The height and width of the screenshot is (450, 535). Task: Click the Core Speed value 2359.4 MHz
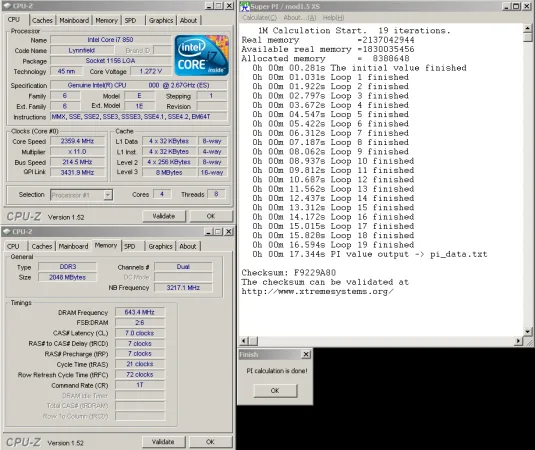77,141
